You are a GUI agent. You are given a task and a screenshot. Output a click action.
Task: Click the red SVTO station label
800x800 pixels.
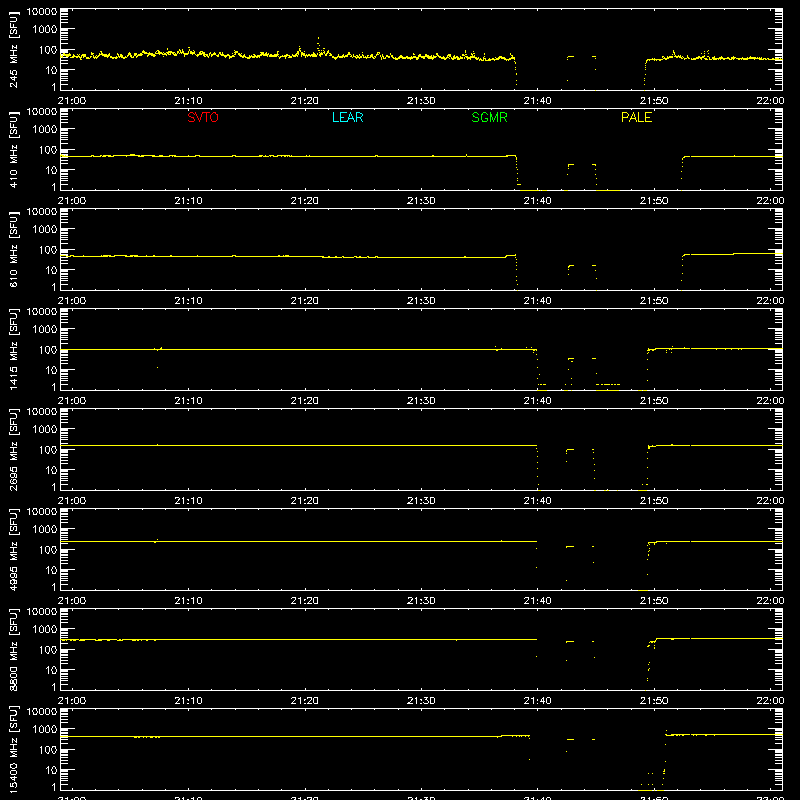[x=203, y=117]
